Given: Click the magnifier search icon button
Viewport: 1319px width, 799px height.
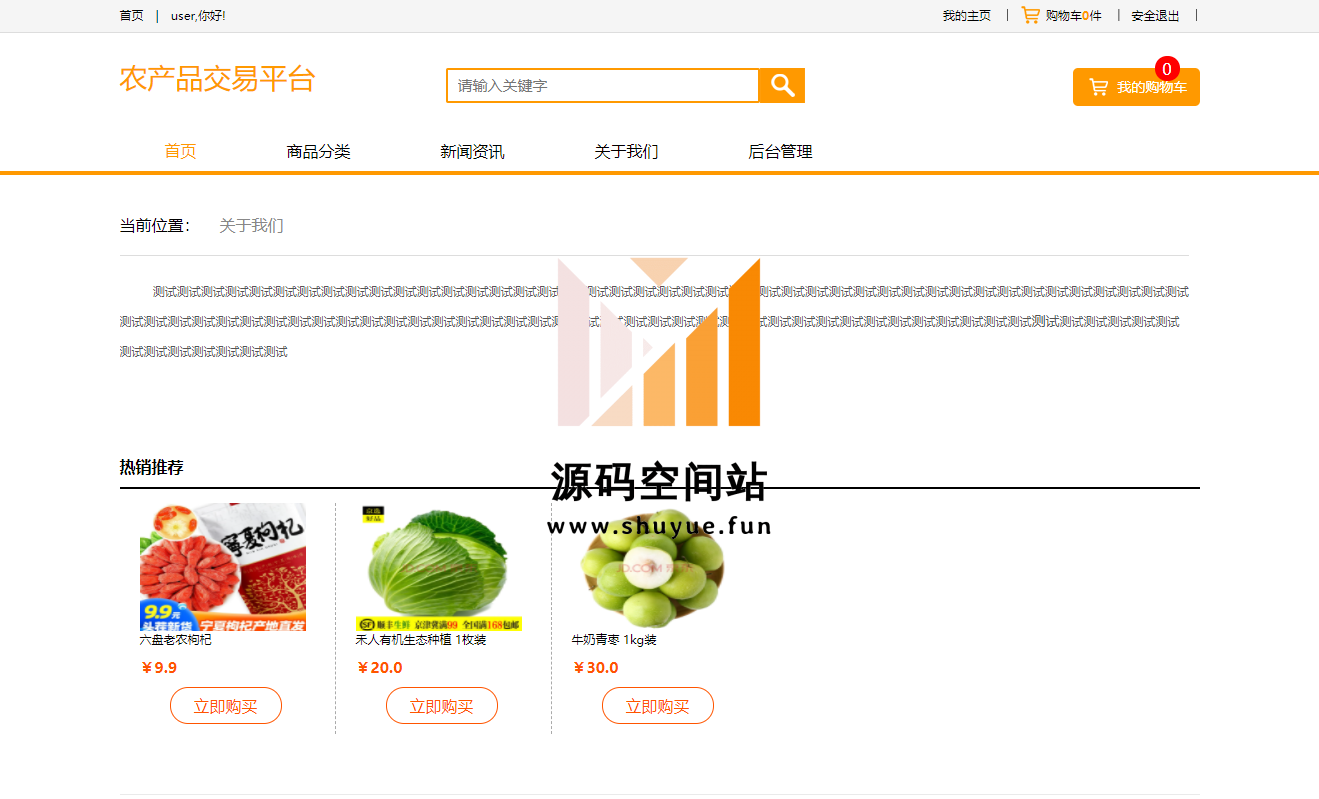Looking at the screenshot, I should coord(782,85).
